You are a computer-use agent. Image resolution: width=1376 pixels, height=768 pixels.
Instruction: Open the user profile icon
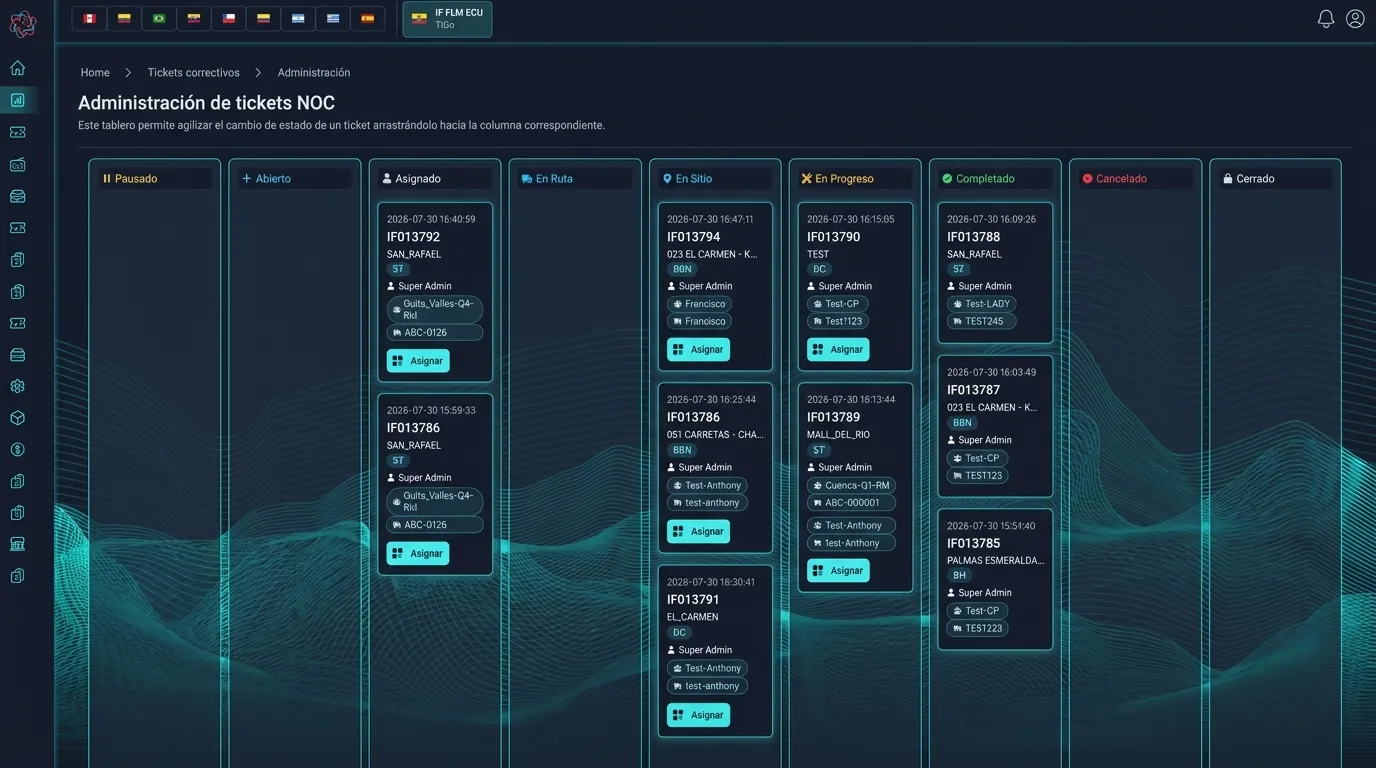(1355, 19)
